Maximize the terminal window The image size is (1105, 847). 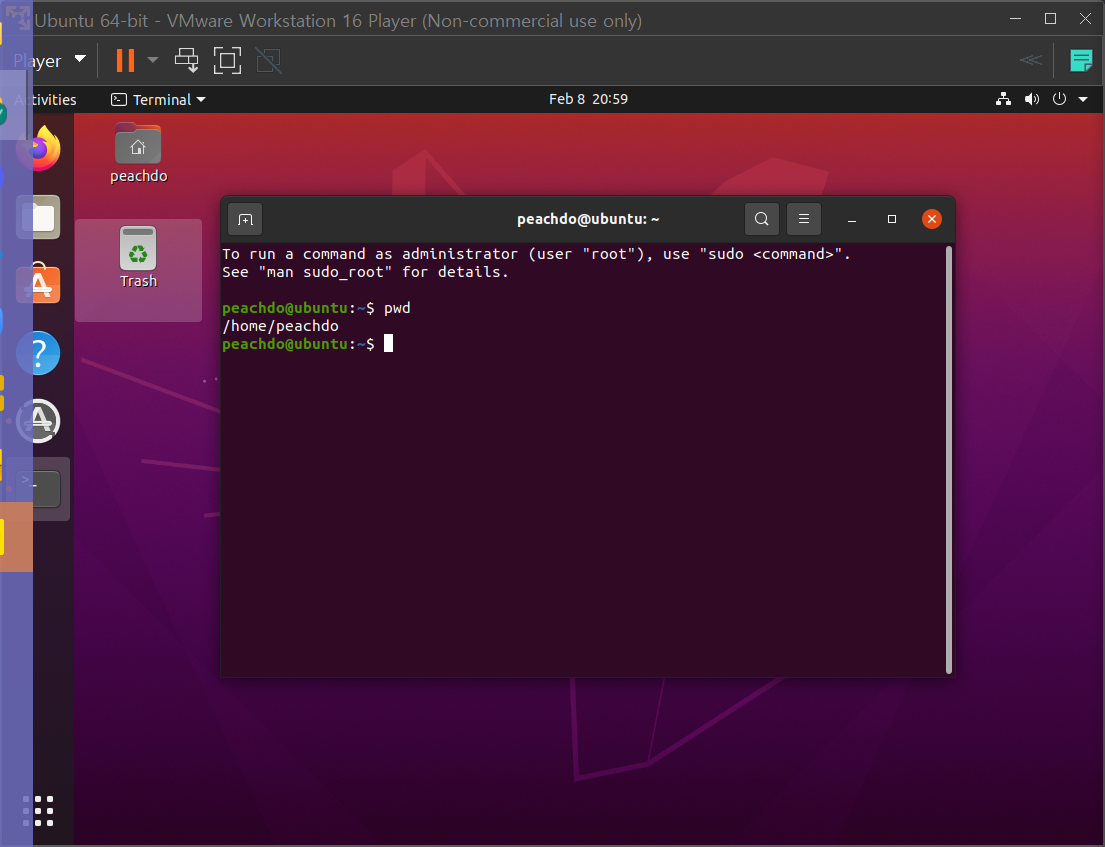click(891, 219)
